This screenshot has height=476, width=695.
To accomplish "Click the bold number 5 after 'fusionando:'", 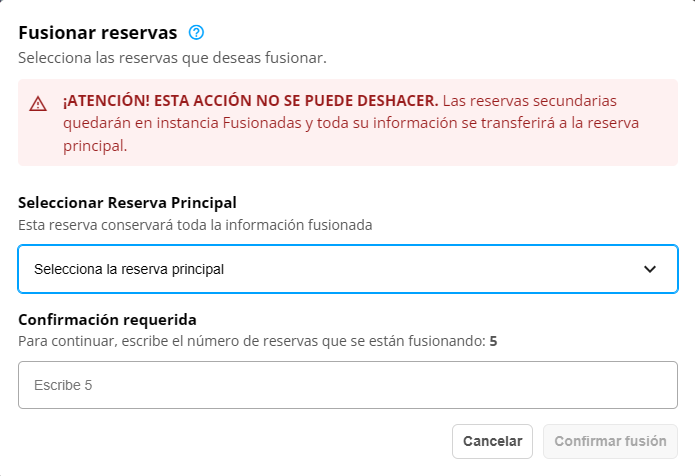I will (493, 341).
